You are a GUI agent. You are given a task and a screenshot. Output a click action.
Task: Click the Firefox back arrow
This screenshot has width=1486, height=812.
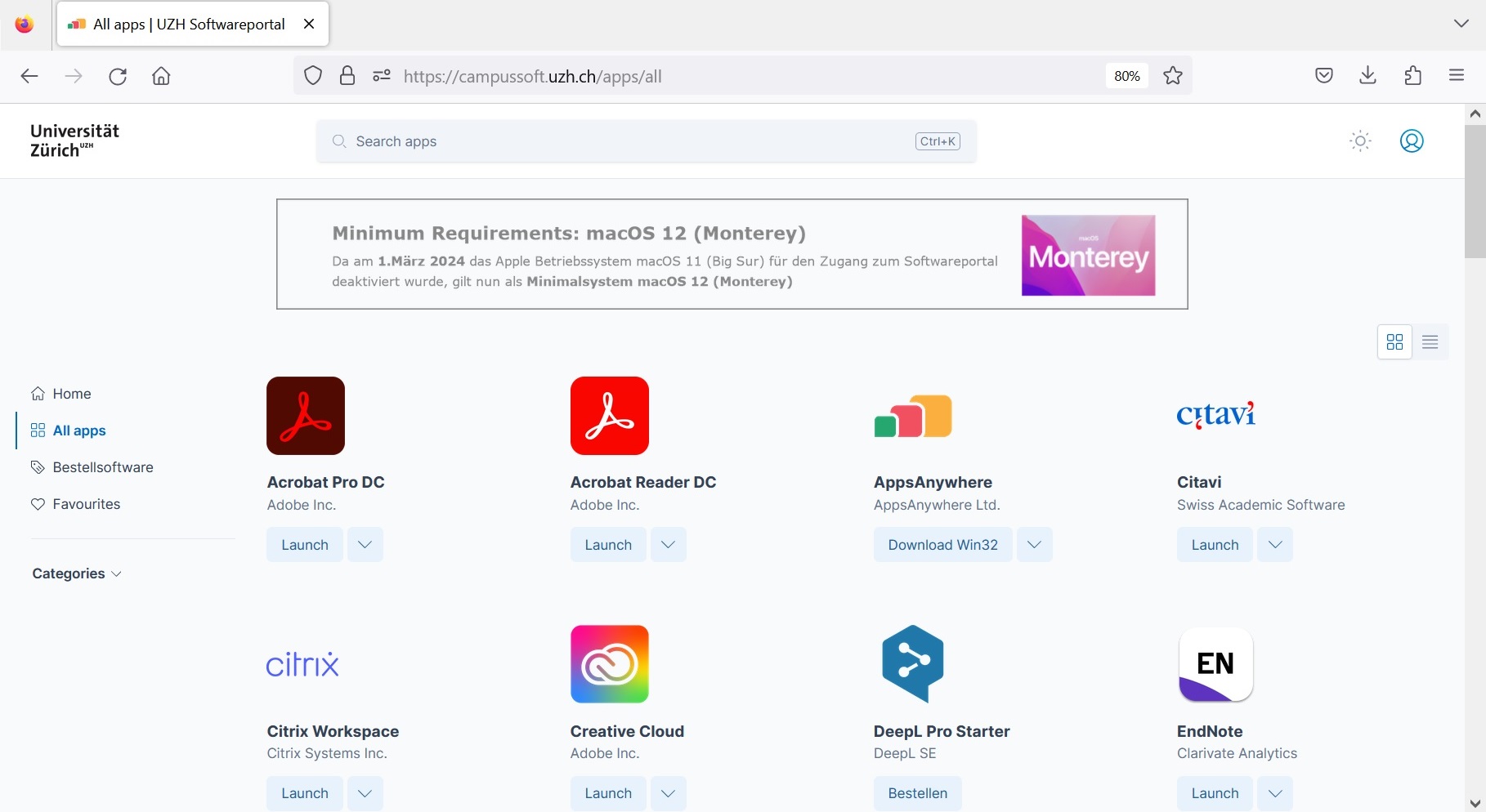point(29,76)
